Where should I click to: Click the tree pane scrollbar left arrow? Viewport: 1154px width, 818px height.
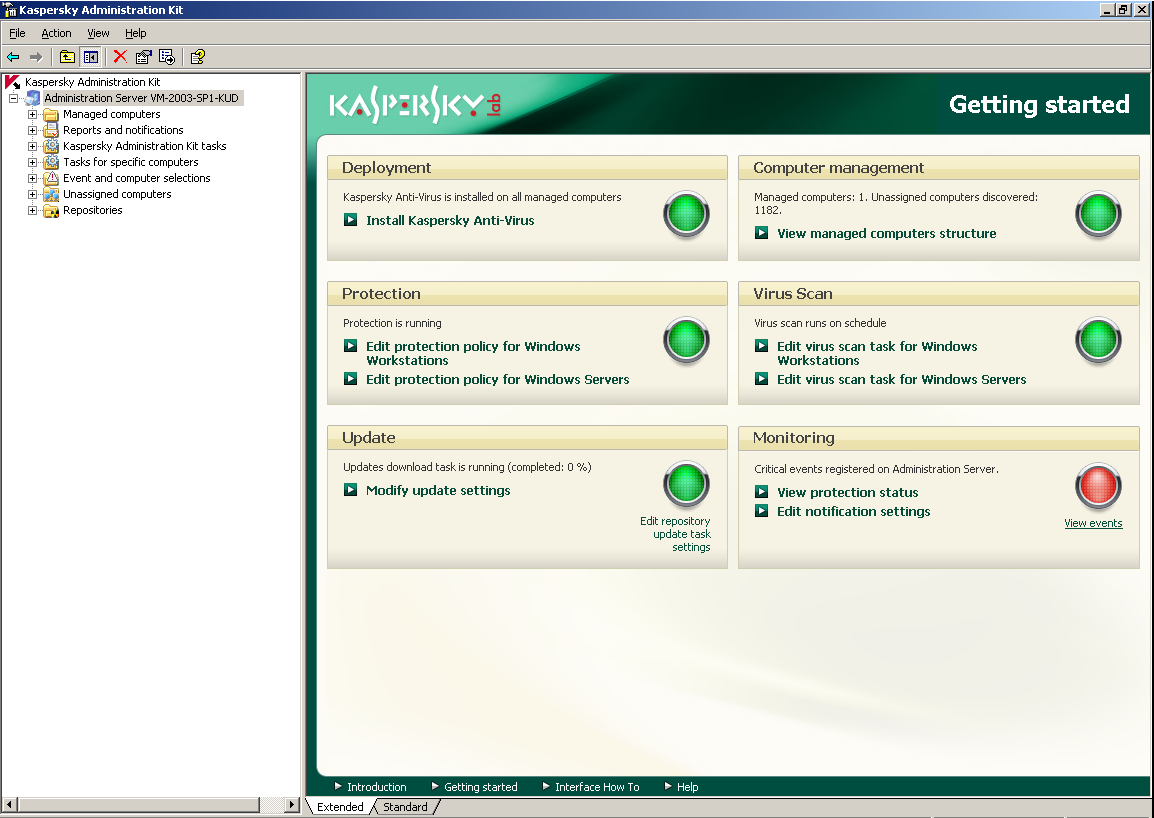(10, 804)
